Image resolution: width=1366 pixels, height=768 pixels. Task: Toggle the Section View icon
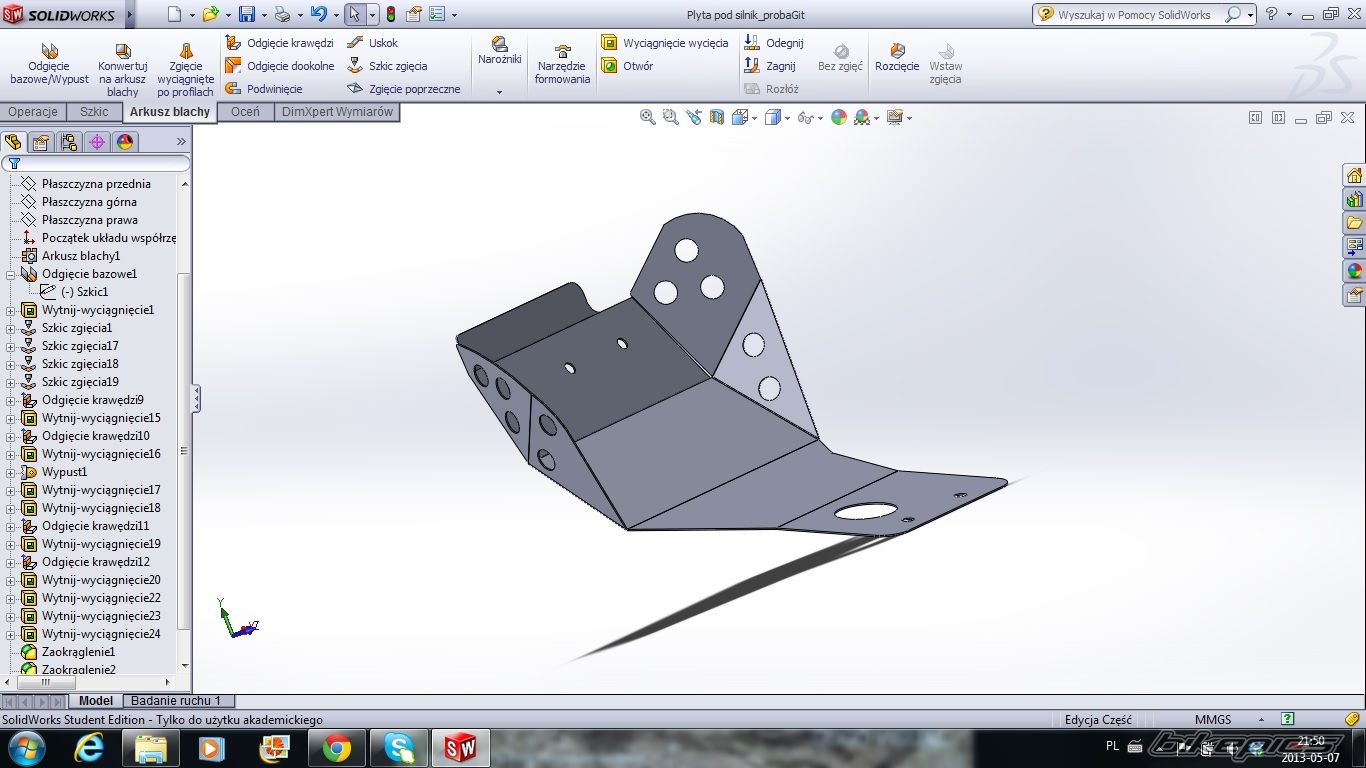click(x=717, y=117)
